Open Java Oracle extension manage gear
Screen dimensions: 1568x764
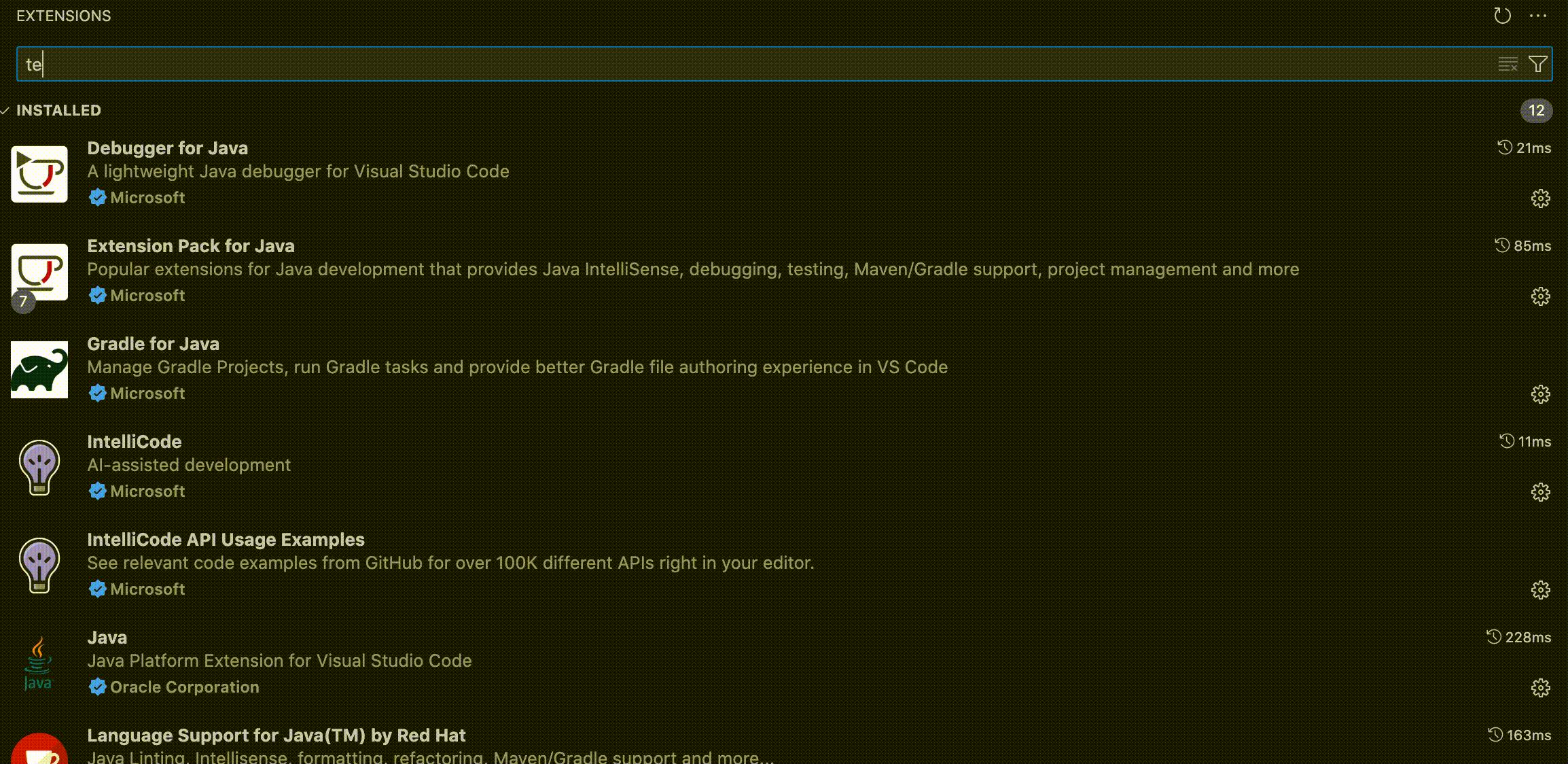pyautogui.click(x=1540, y=688)
